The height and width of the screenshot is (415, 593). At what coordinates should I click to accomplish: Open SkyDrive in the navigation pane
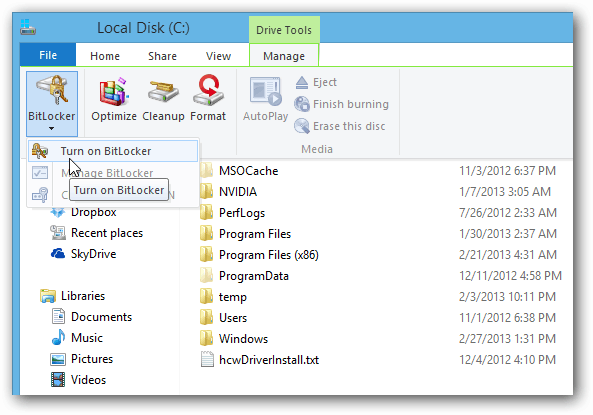[x=93, y=254]
